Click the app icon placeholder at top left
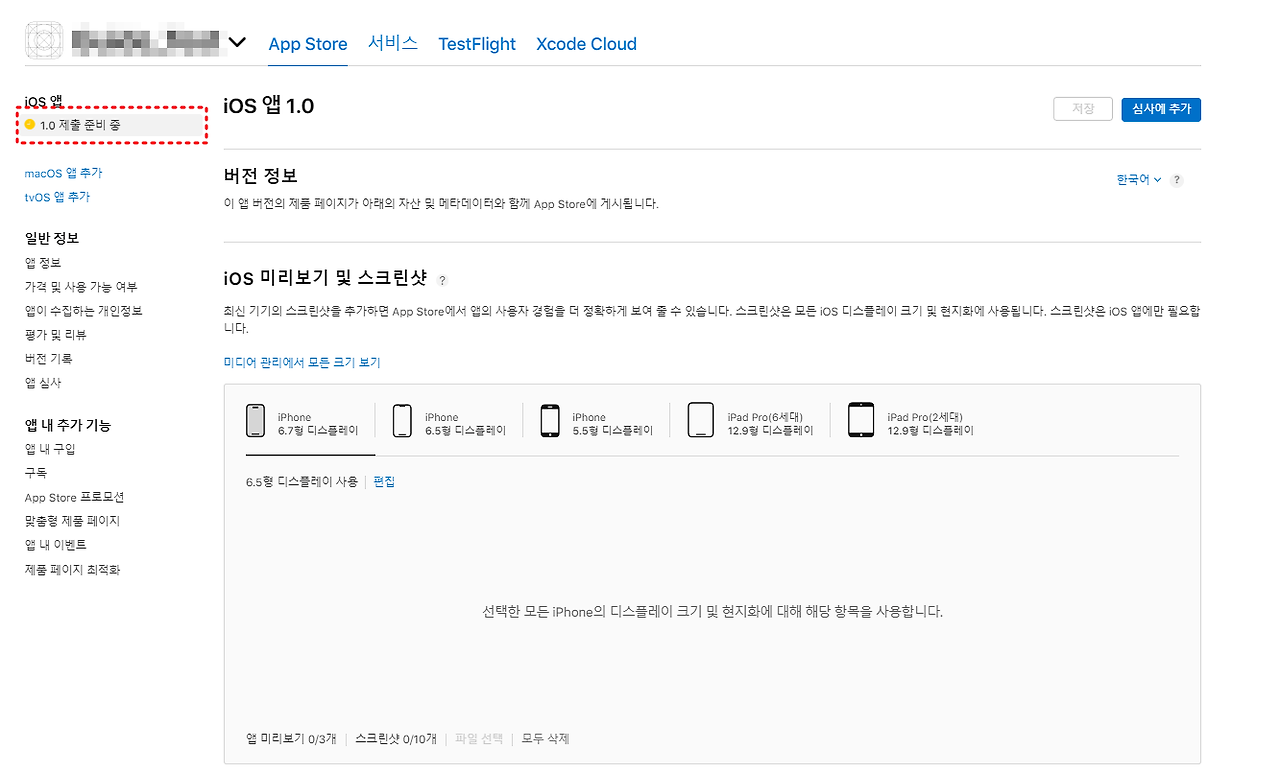This screenshot has height=772, width=1280. pyautogui.click(x=45, y=41)
